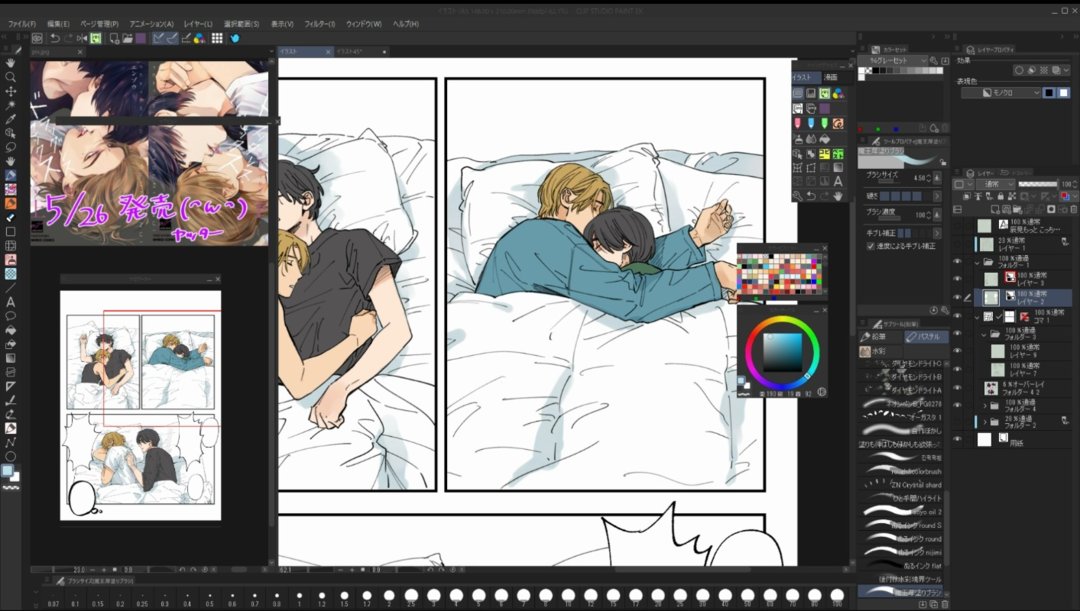Expand フォルダー 2 folder arrow
The image size is (1080, 611).
[x=984, y=422]
